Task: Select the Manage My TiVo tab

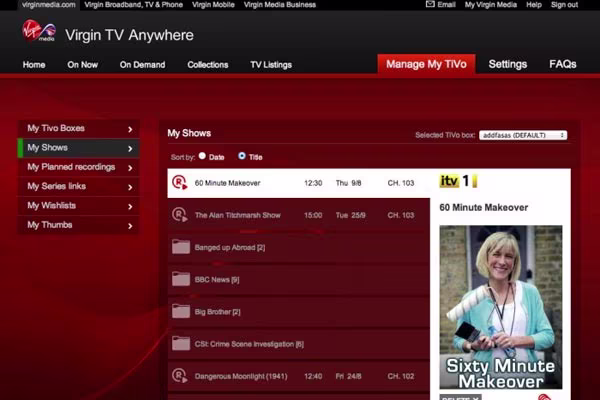Action: (426, 64)
